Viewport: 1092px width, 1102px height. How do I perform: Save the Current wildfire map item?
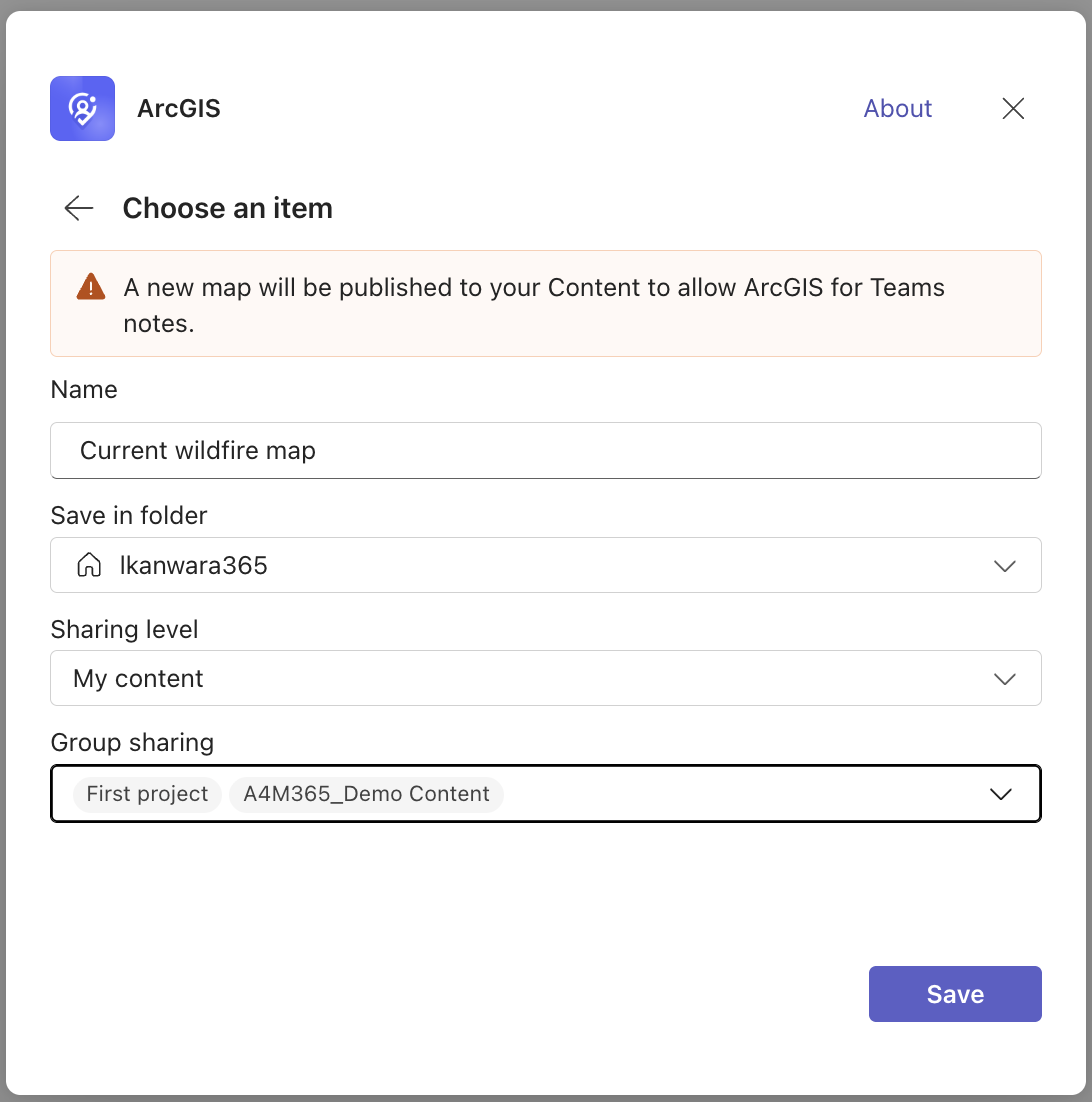[x=954, y=993]
